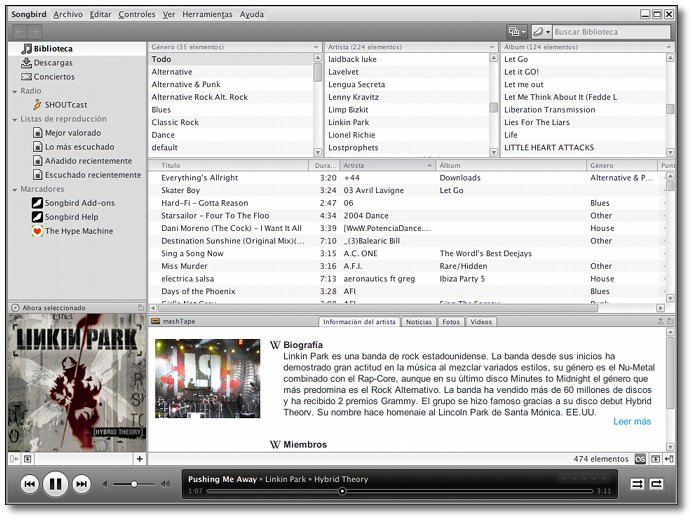
Task: Open the Conciertos section
Action: (48, 77)
